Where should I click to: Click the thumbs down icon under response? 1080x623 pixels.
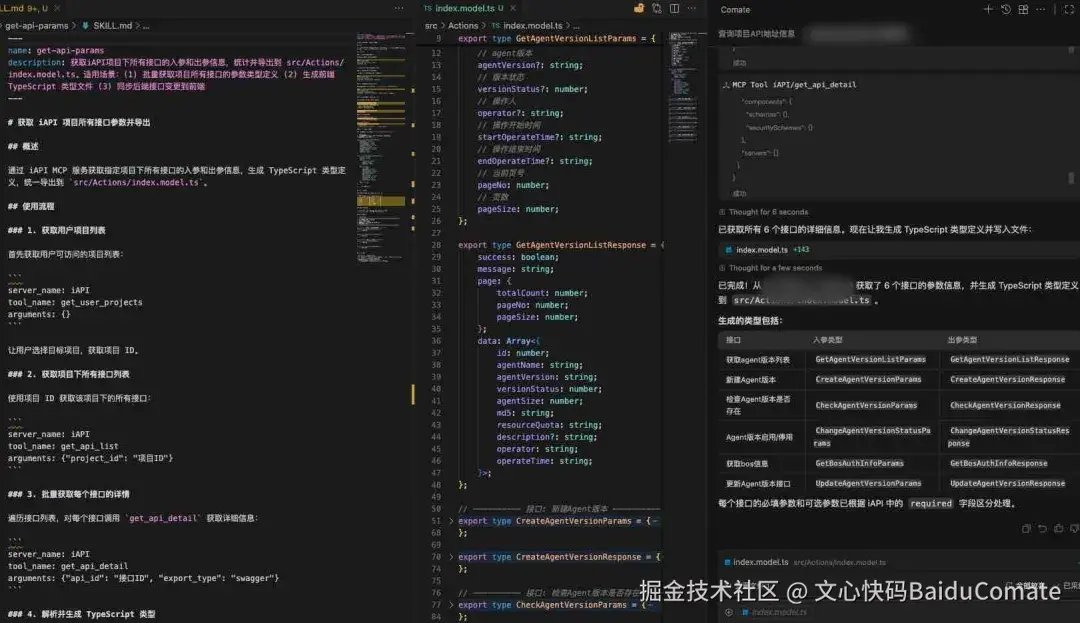[x=1074, y=529]
